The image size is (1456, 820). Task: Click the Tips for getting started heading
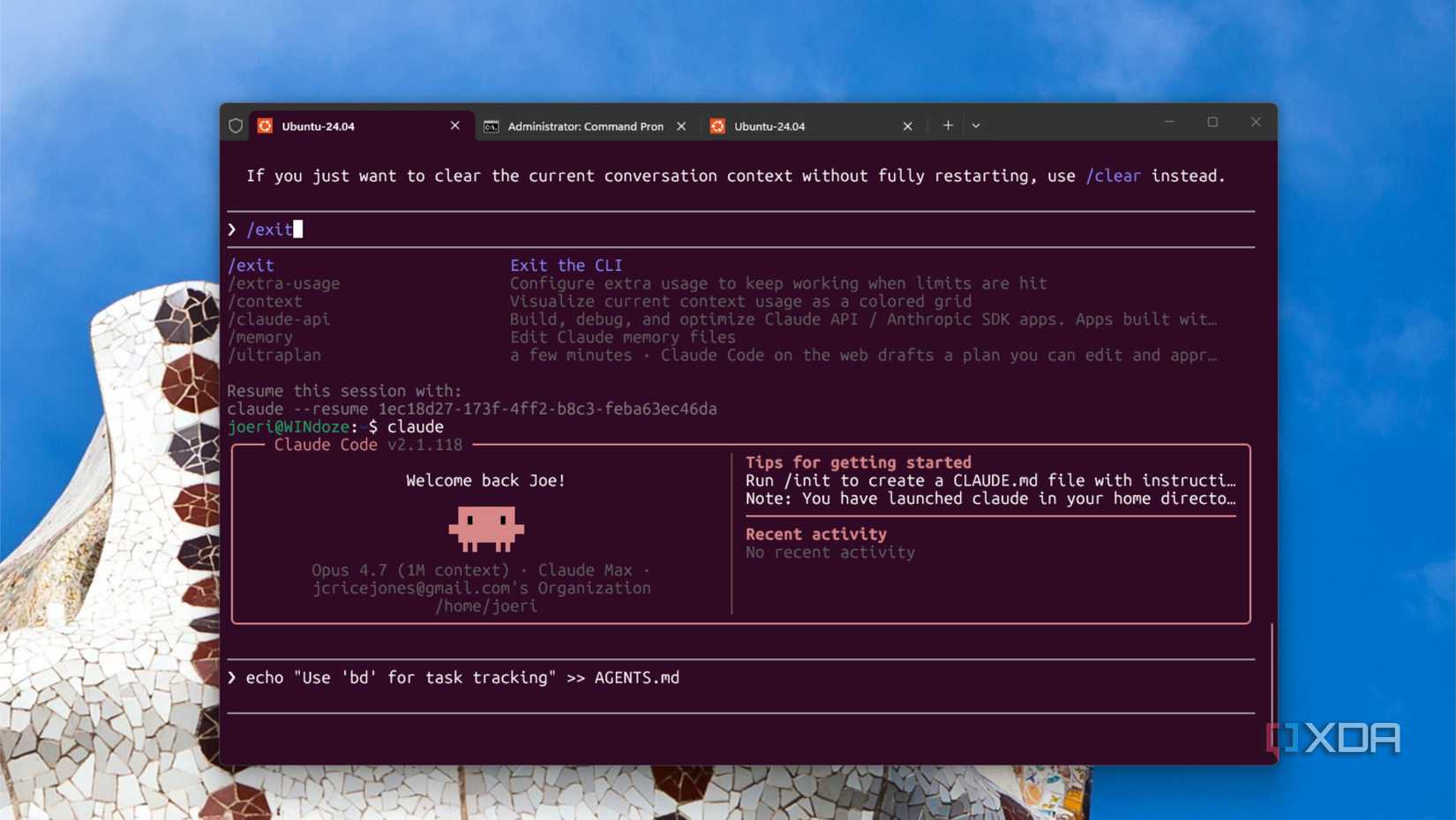(x=858, y=463)
